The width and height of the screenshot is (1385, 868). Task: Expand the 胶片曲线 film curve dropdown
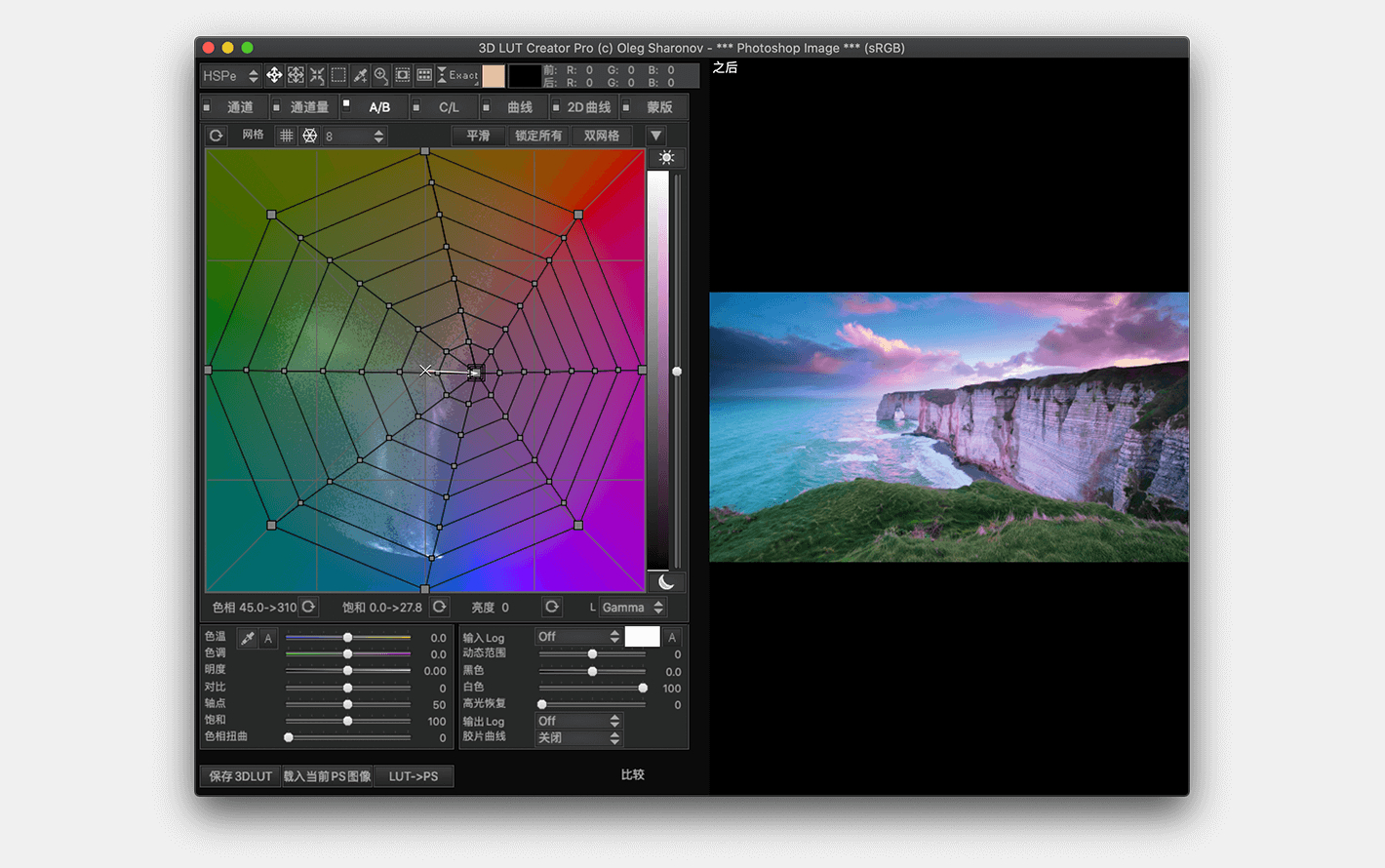tap(578, 738)
